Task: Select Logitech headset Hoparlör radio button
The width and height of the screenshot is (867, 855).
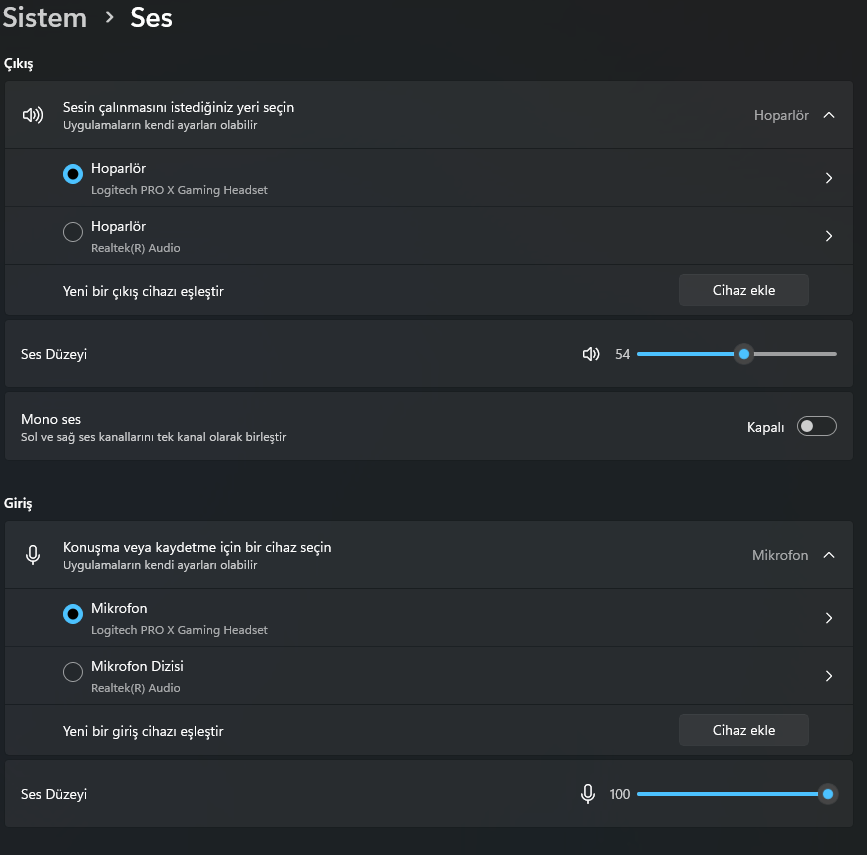Action: 73,174
